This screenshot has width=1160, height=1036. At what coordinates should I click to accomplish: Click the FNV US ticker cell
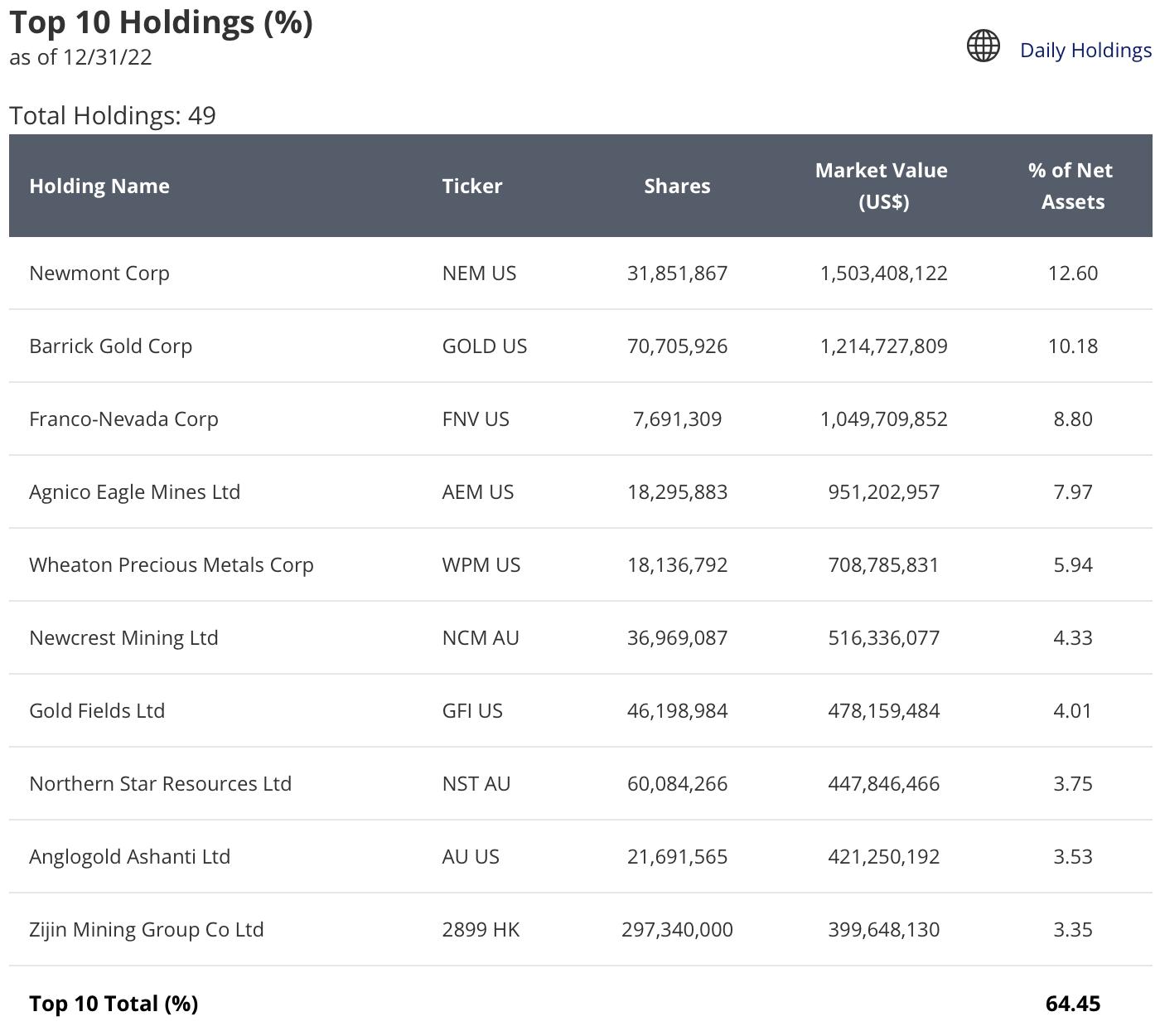[x=476, y=419]
